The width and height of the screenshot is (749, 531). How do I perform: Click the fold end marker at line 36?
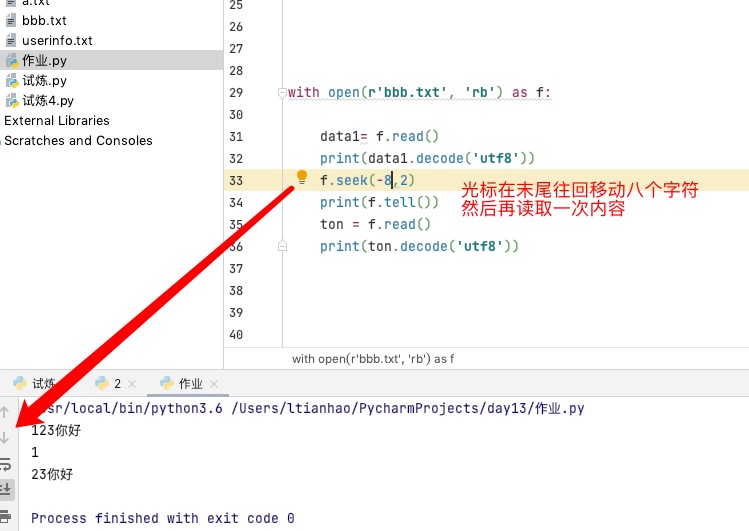(282, 246)
